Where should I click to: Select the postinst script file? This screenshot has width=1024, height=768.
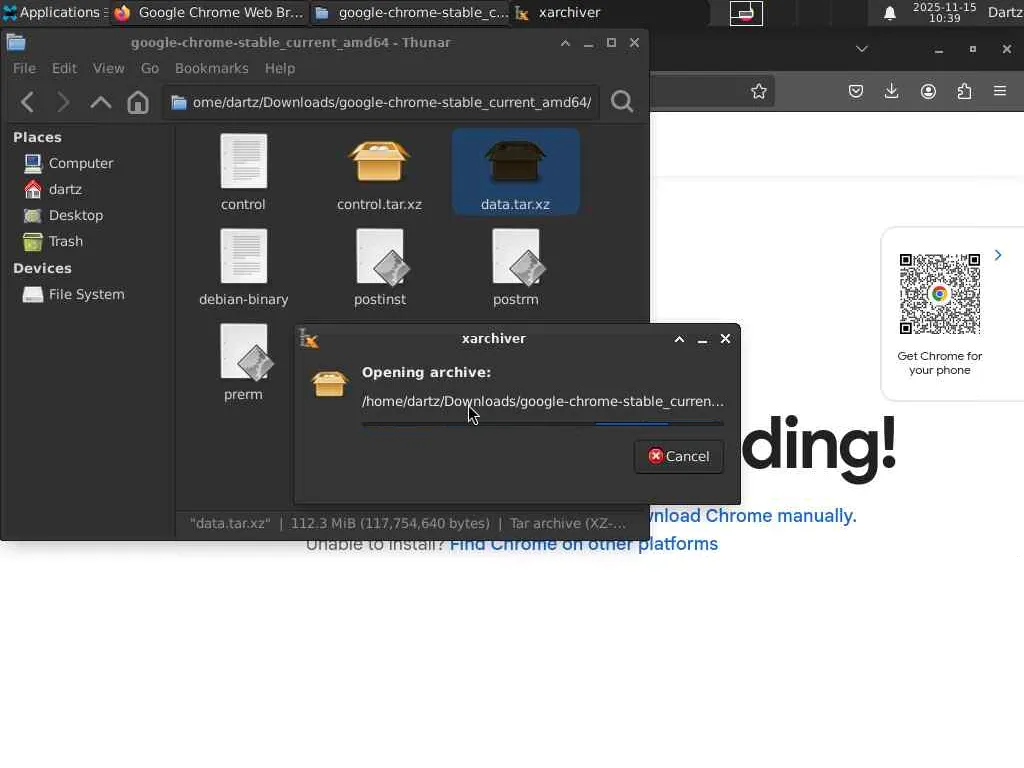pyautogui.click(x=379, y=268)
